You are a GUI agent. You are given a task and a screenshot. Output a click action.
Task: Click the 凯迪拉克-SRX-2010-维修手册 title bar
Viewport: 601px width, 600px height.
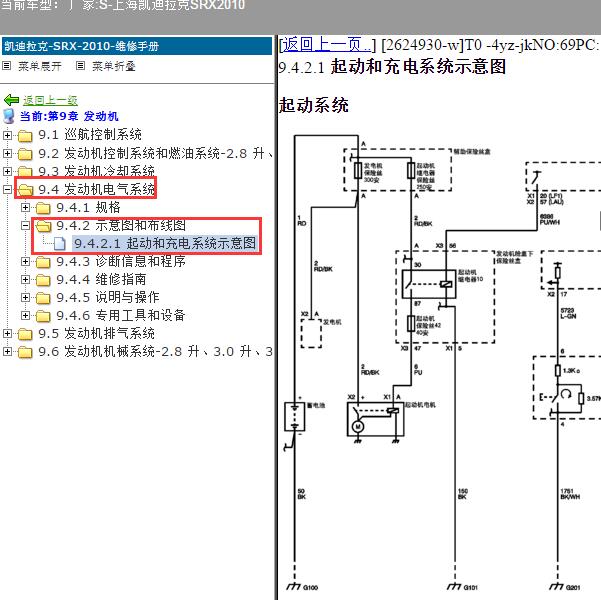pyautogui.click(x=137, y=46)
